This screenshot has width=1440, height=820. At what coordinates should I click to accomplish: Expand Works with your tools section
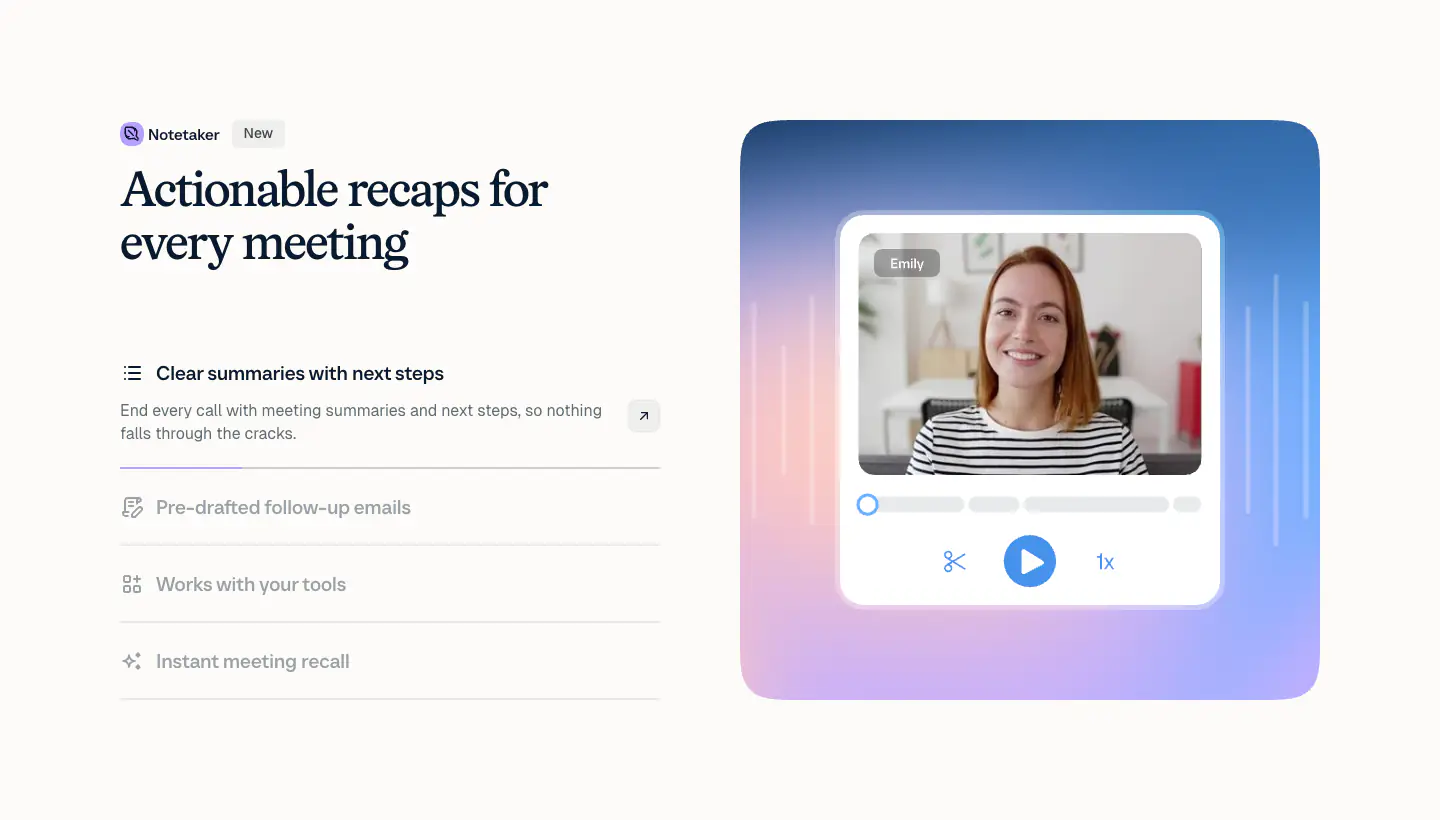tap(390, 584)
